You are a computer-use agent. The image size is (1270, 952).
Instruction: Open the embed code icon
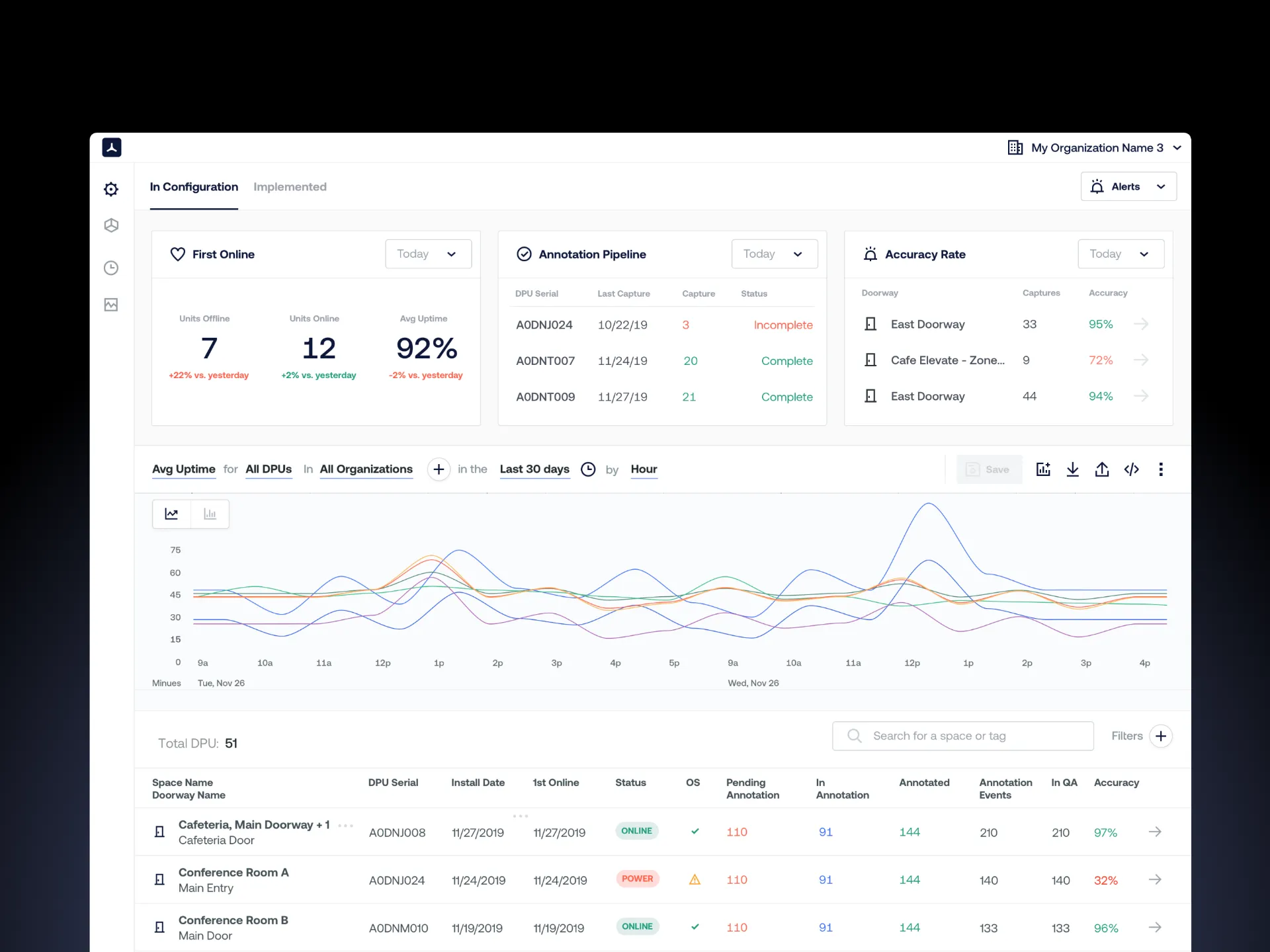click(x=1131, y=469)
